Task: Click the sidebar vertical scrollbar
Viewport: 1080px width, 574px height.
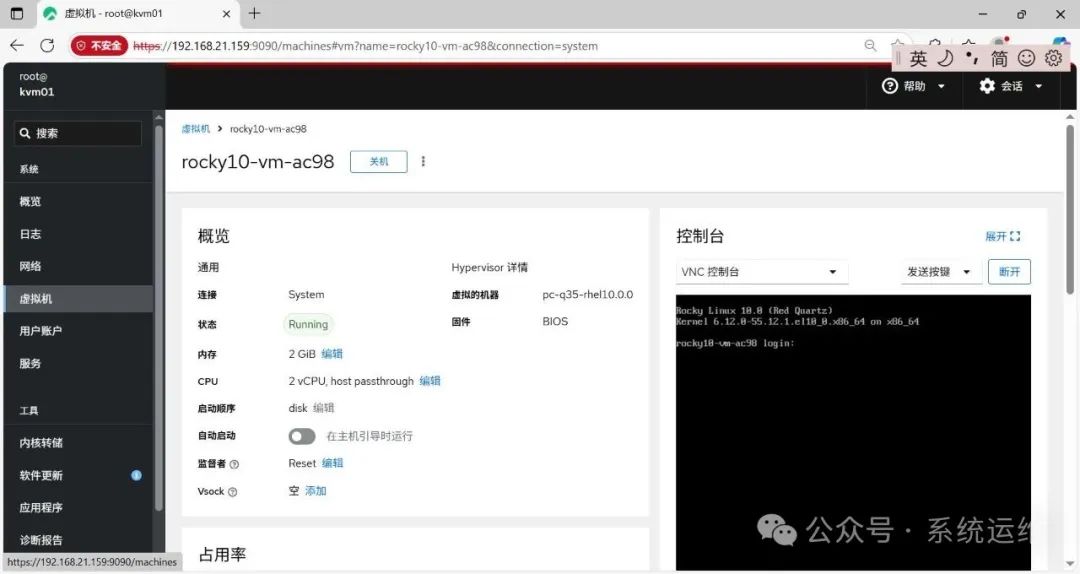Action: pos(159,317)
